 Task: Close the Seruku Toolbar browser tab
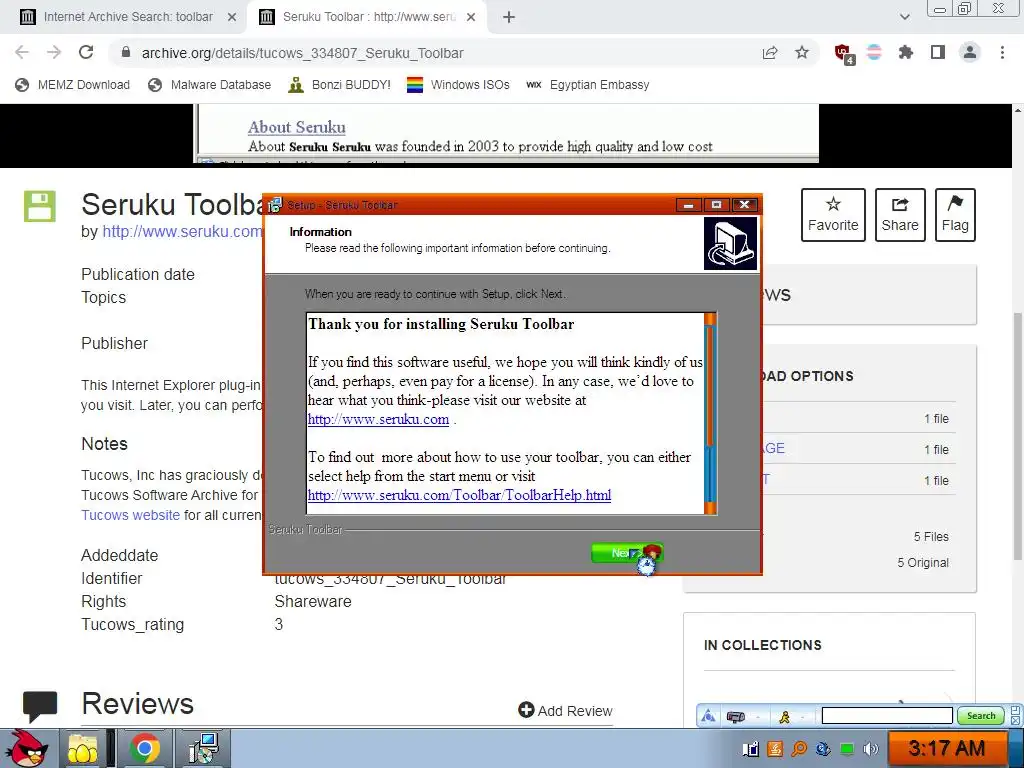pyautogui.click(x=471, y=17)
